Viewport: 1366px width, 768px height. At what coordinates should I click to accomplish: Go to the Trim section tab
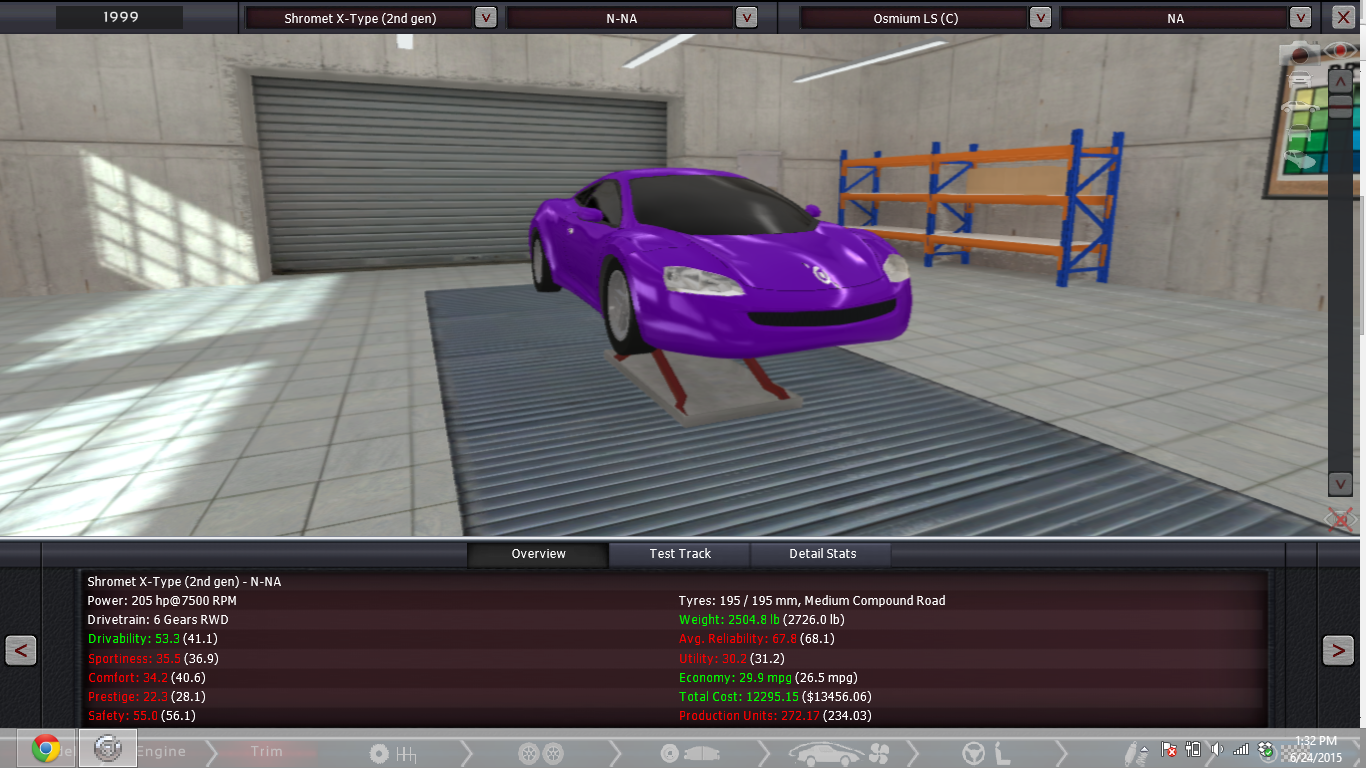coord(266,751)
